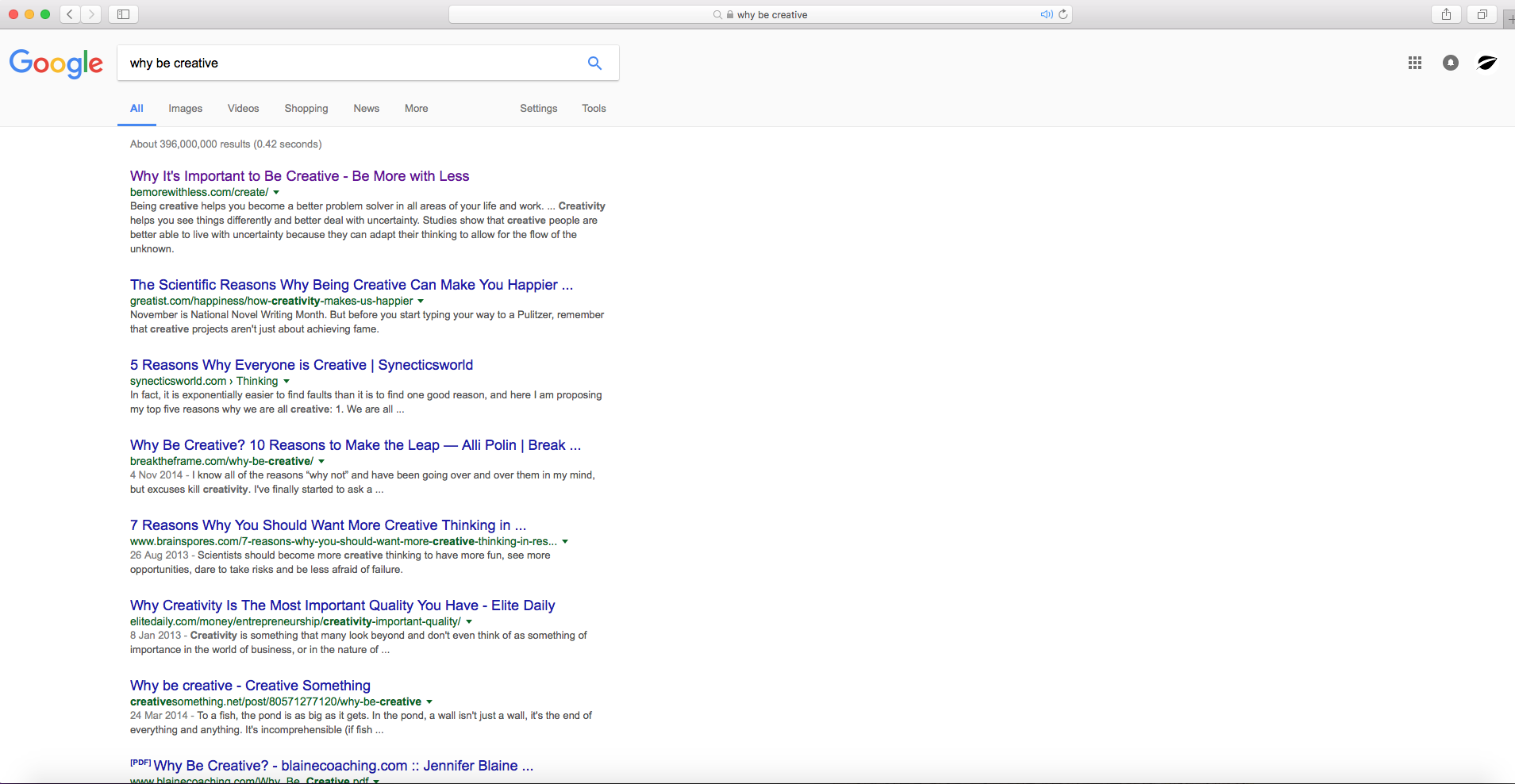The width and height of the screenshot is (1515, 784).
Task: Go back with Safari back arrow
Action: click(70, 14)
